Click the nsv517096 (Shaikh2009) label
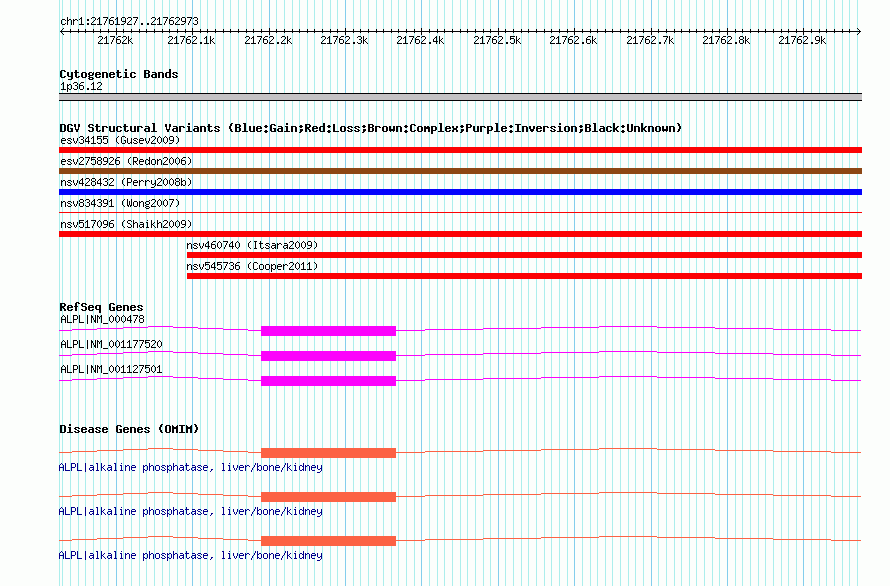The width and height of the screenshot is (890, 586). (126, 224)
